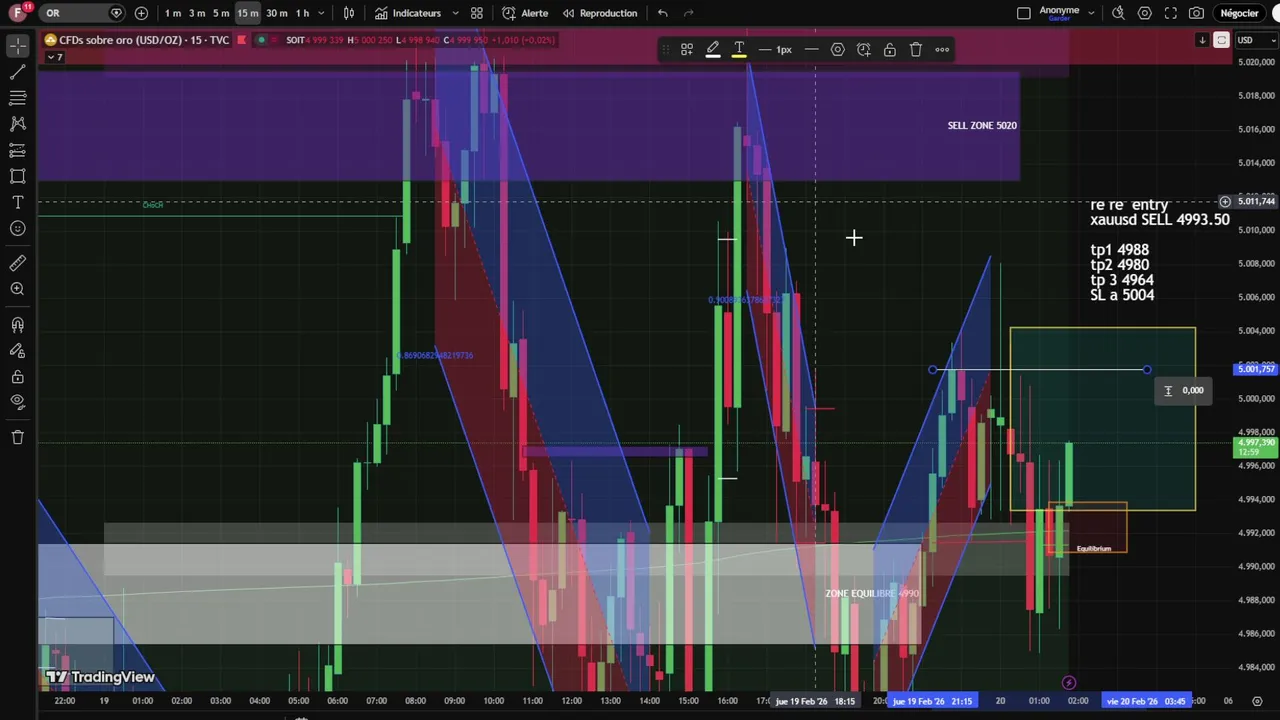Screen dimensions: 1280x720
Task: Take a chart snapshot with camera icon
Action: (1197, 13)
